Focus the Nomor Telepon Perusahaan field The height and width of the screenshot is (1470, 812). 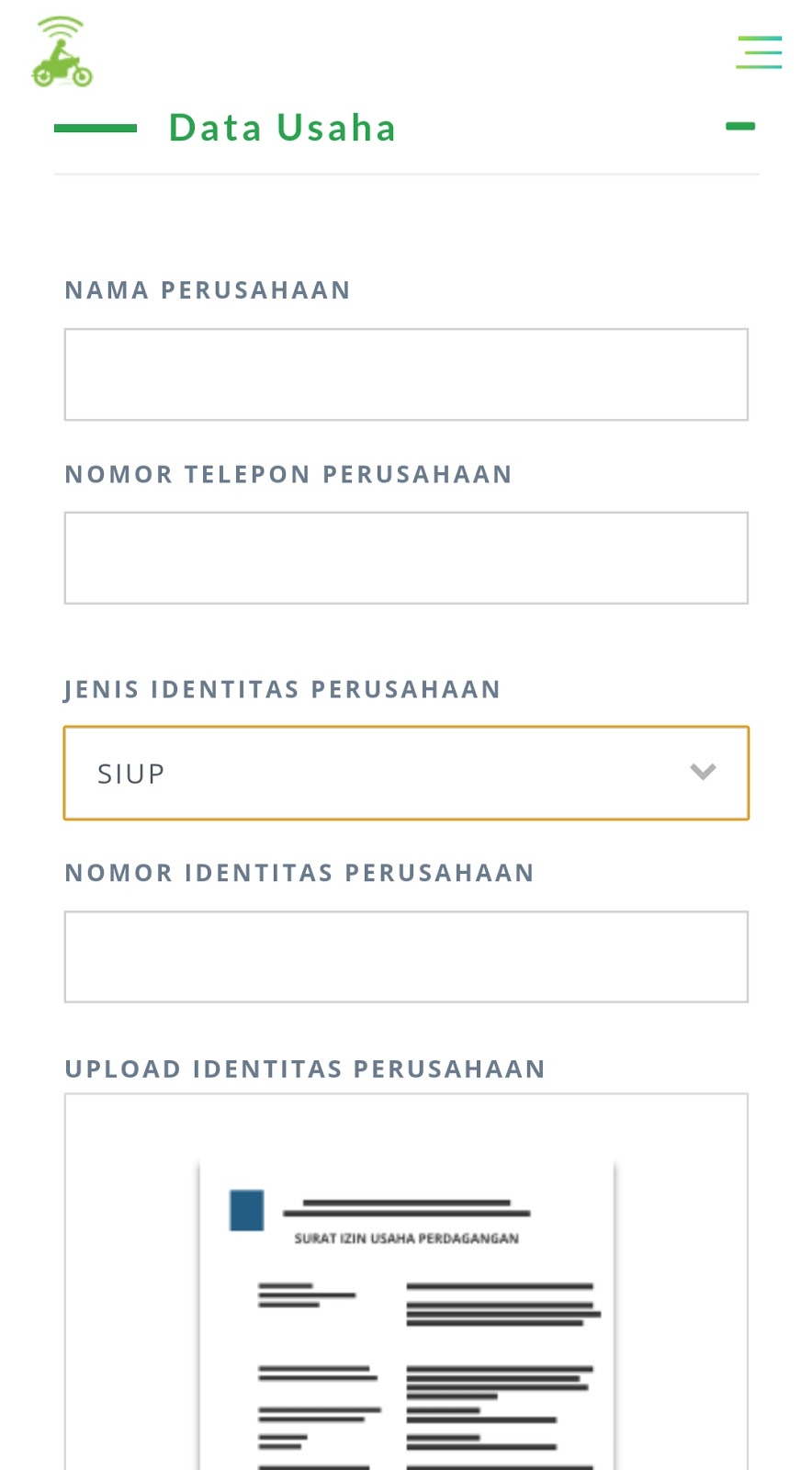pyautogui.click(x=406, y=559)
